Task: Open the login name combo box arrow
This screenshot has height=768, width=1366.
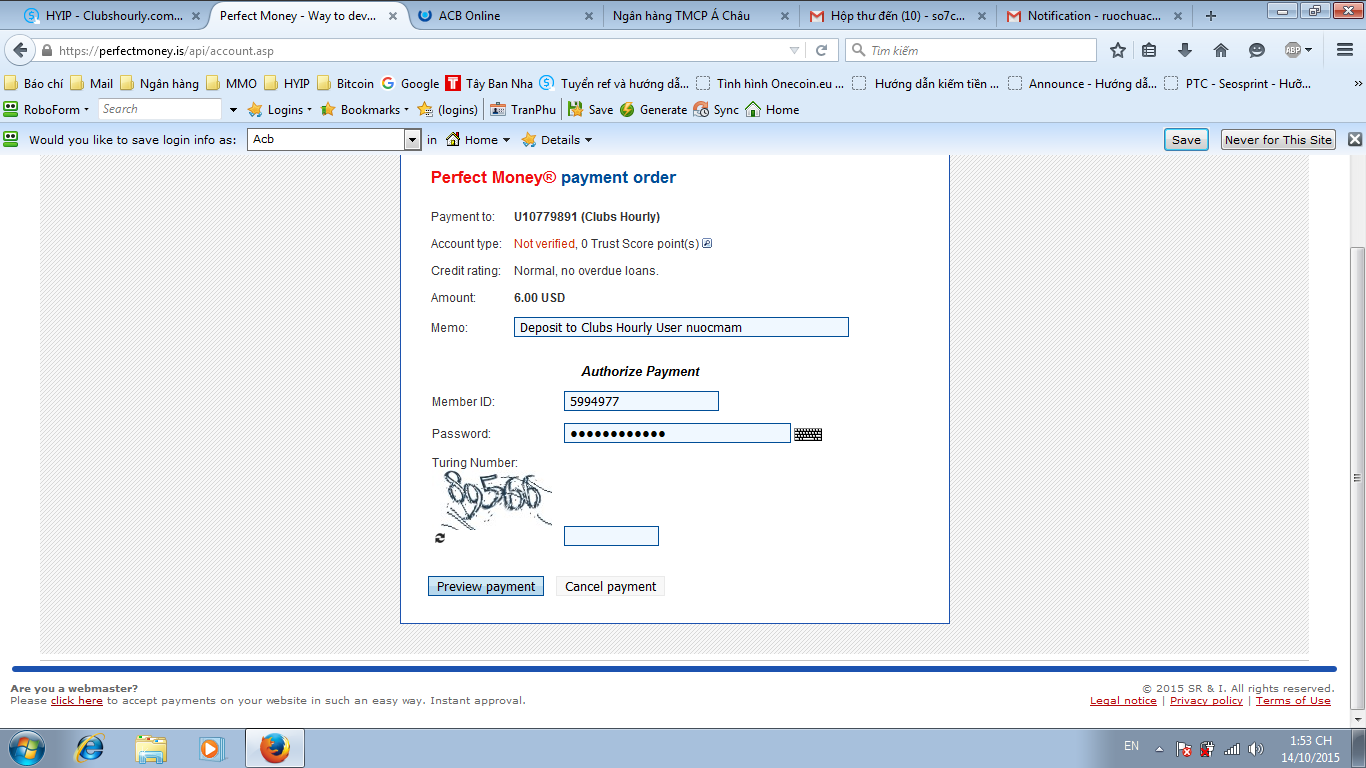Action: coord(411,140)
